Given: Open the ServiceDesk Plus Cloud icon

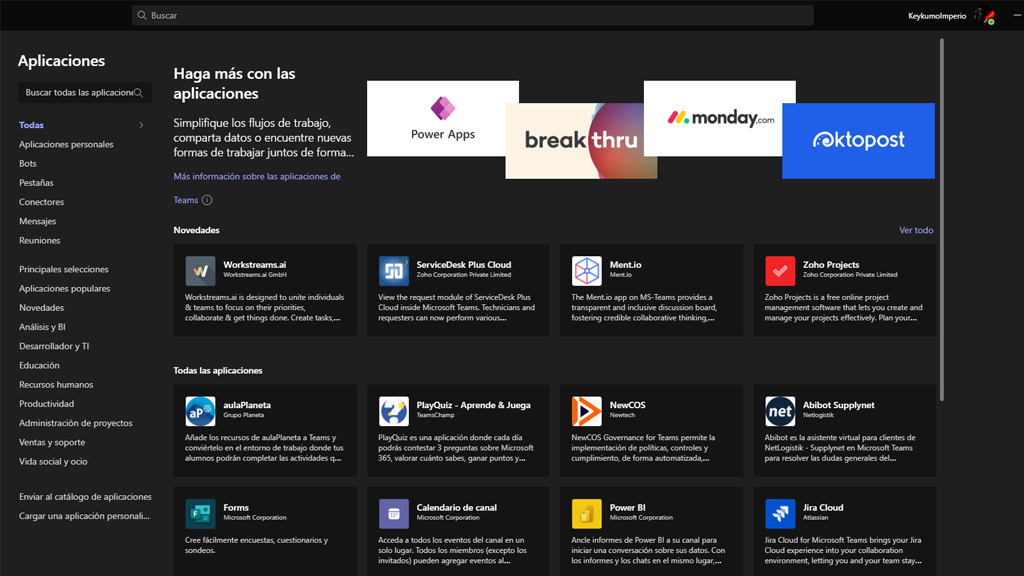Looking at the screenshot, I should (393, 271).
